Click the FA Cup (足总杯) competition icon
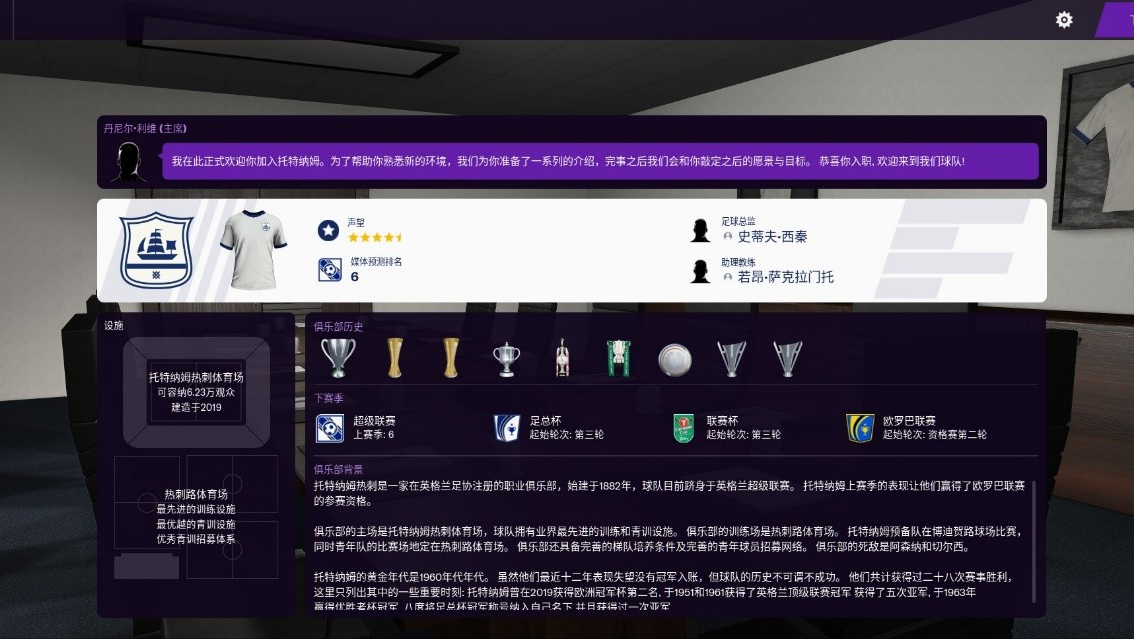 pyautogui.click(x=507, y=428)
